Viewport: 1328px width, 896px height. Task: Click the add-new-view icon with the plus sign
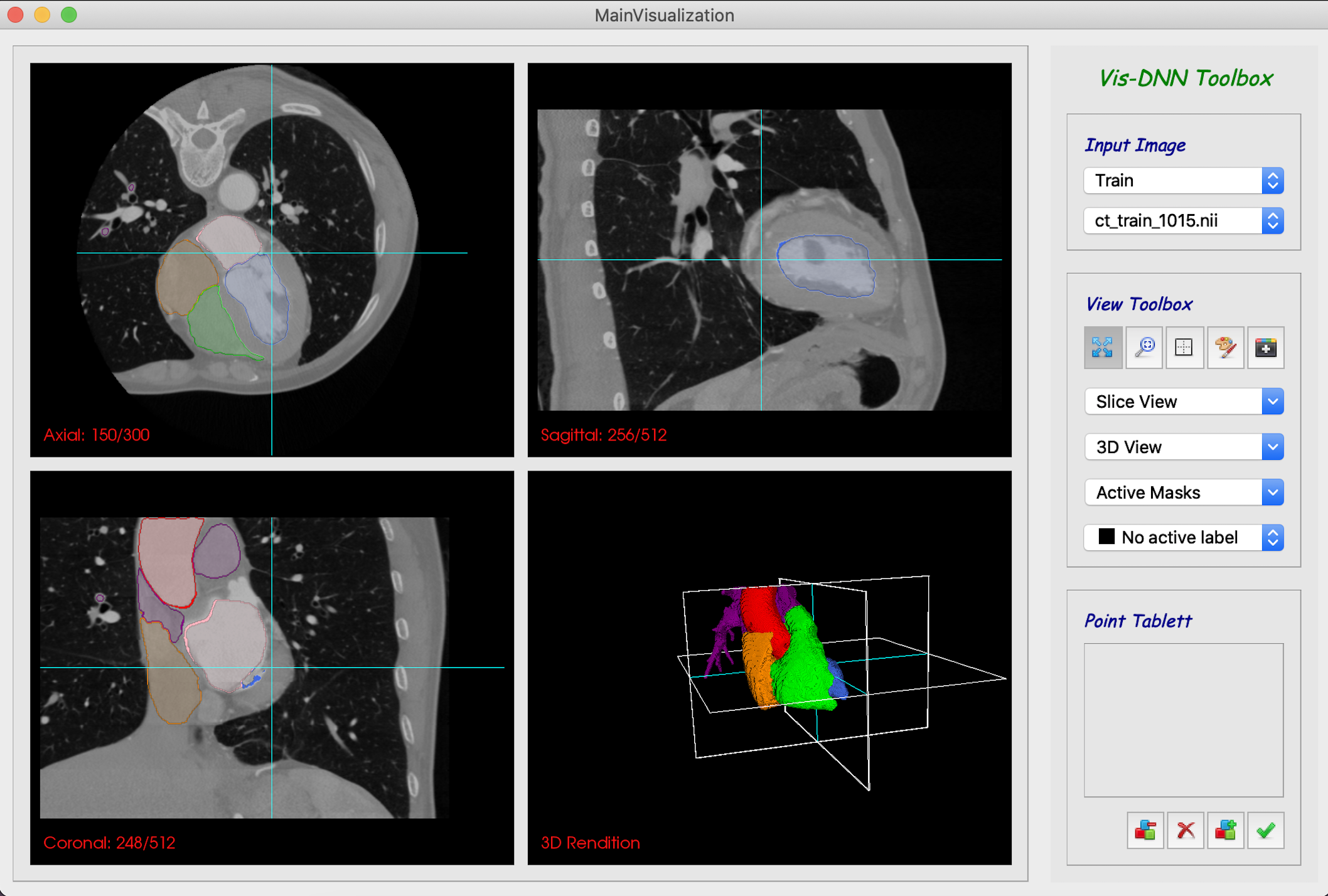pos(1265,348)
